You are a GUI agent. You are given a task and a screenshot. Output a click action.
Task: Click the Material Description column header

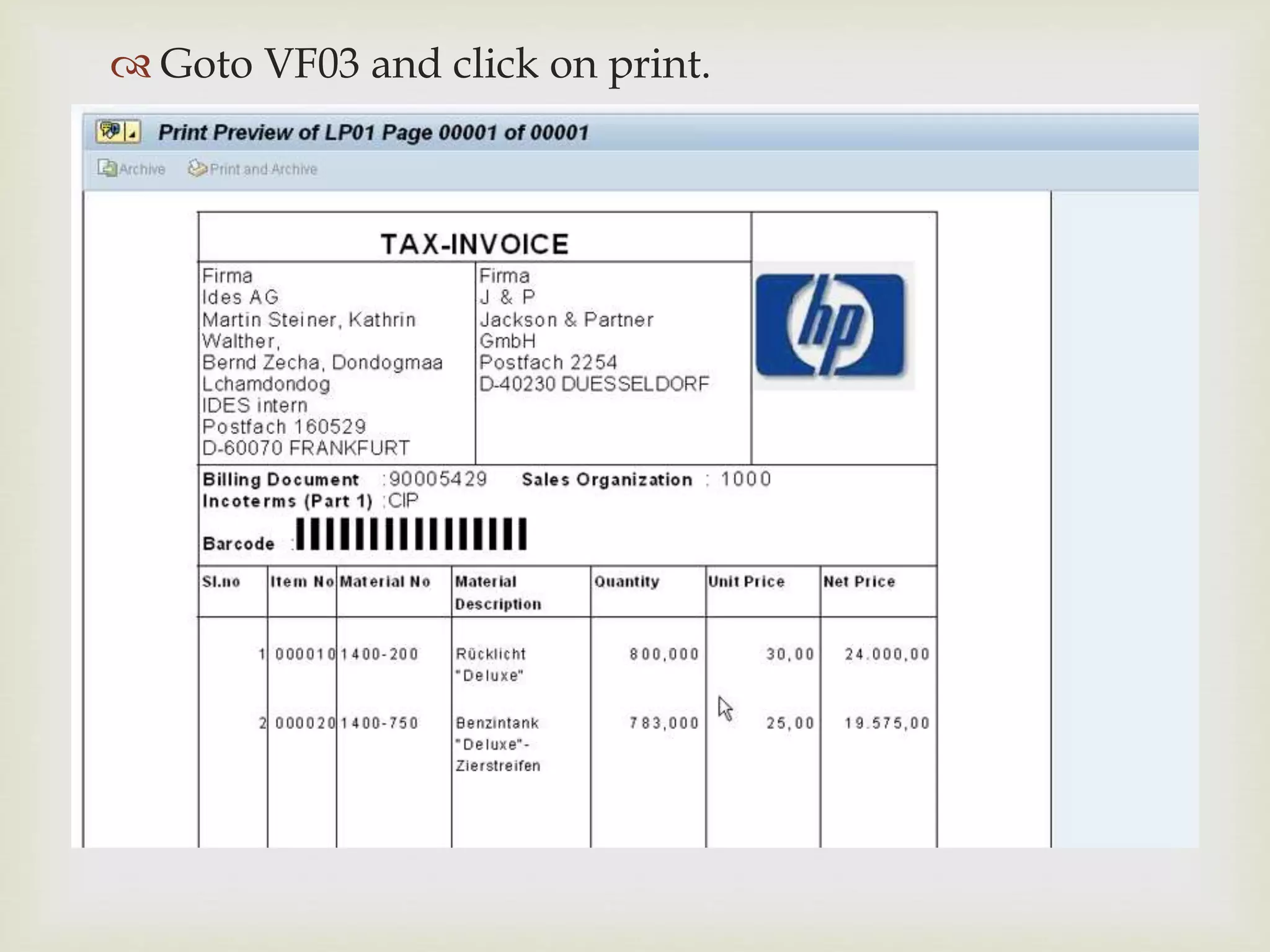pos(497,592)
